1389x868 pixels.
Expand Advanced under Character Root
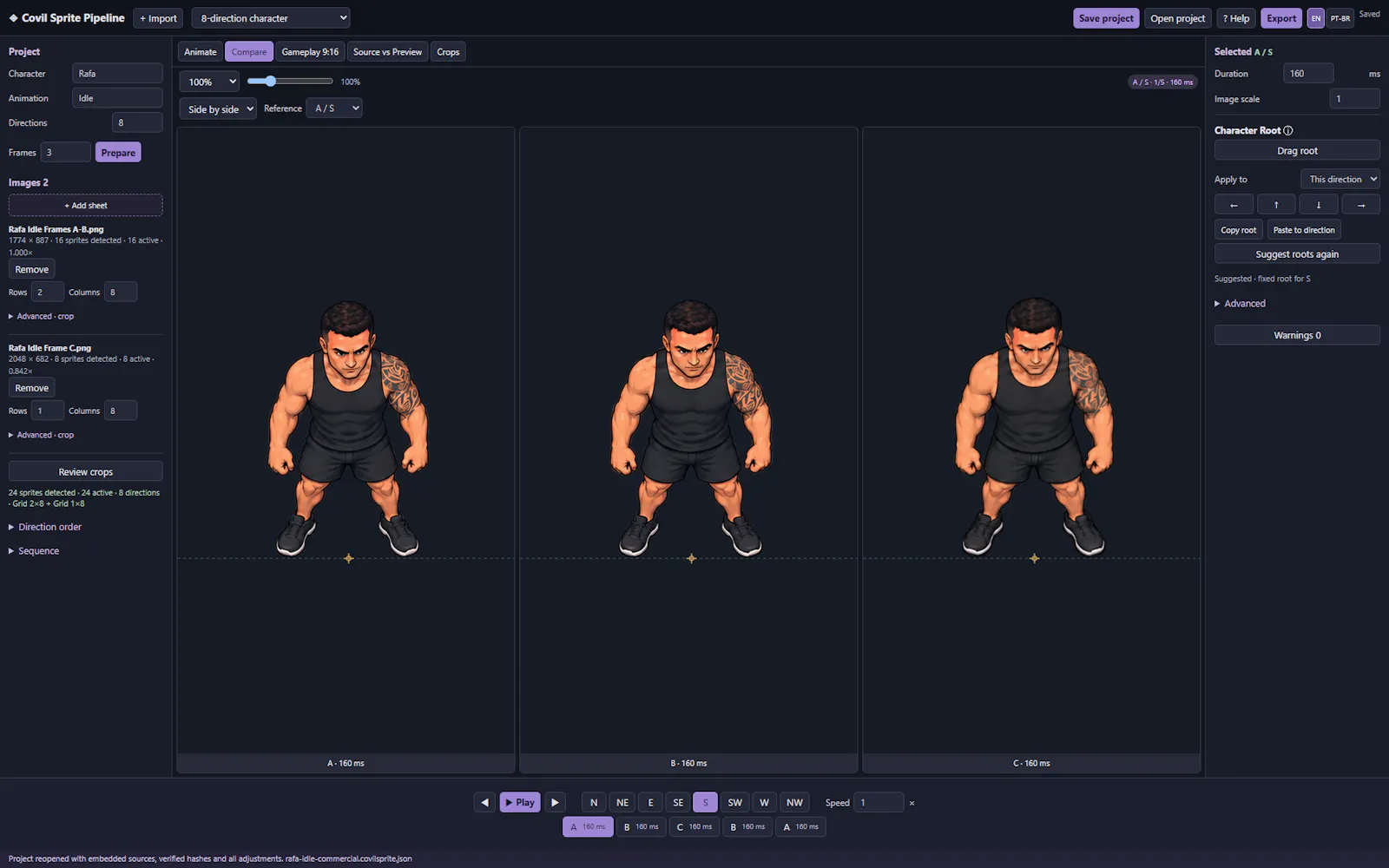tap(1240, 304)
